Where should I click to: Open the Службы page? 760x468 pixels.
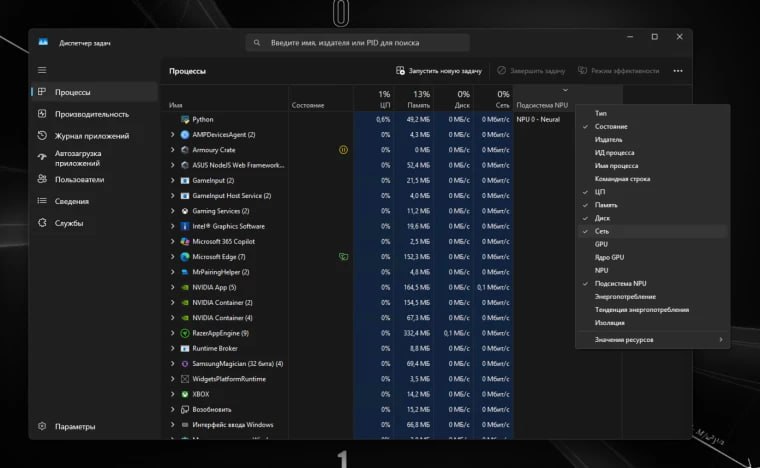point(94,223)
